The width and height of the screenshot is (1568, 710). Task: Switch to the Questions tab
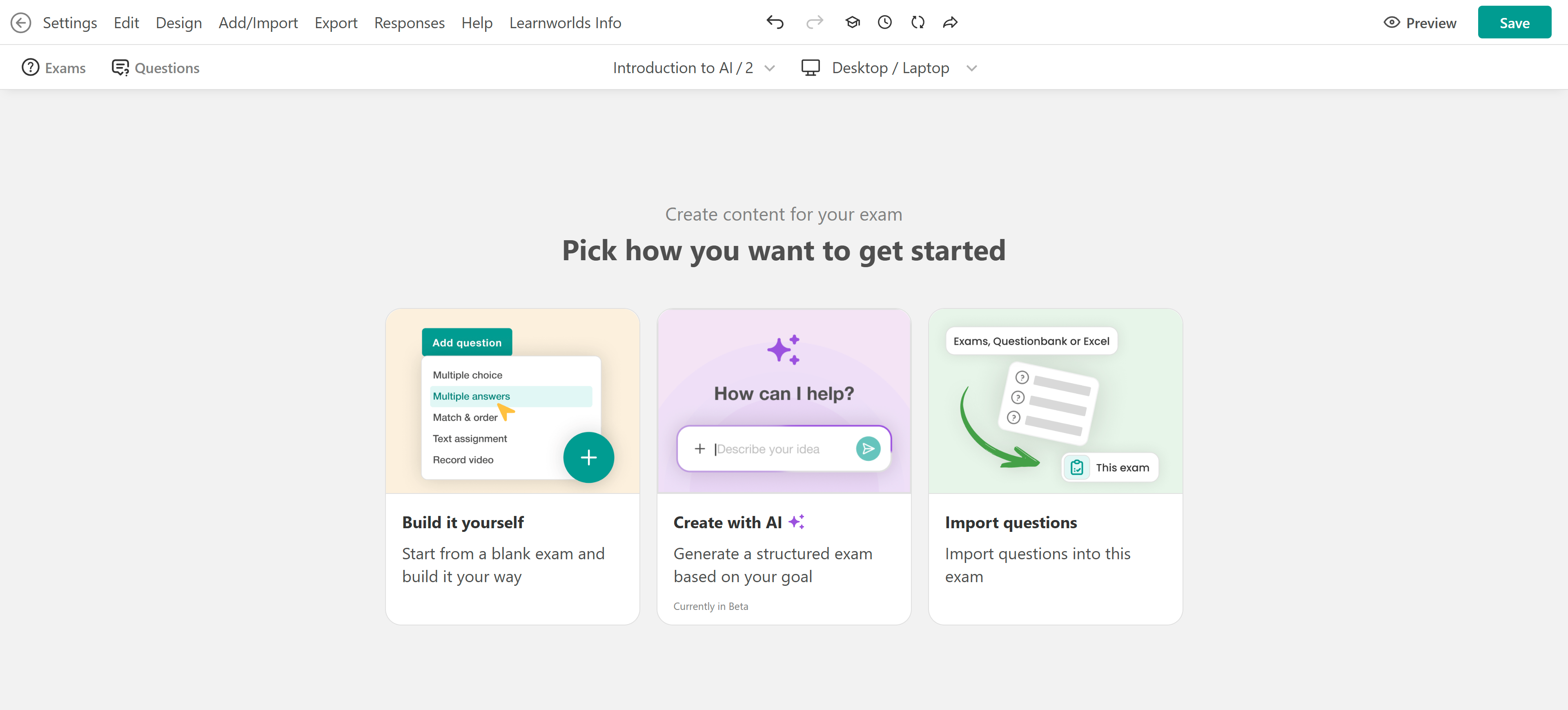pyautogui.click(x=156, y=67)
